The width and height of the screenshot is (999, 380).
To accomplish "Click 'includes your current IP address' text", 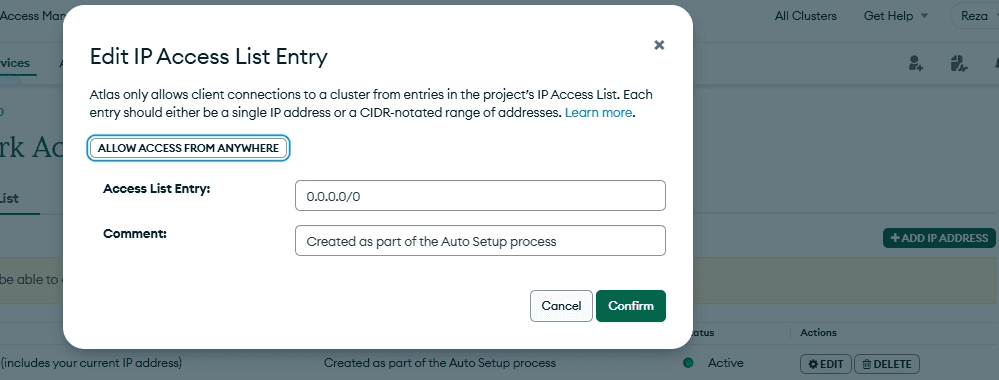I will pyautogui.click(x=91, y=363).
